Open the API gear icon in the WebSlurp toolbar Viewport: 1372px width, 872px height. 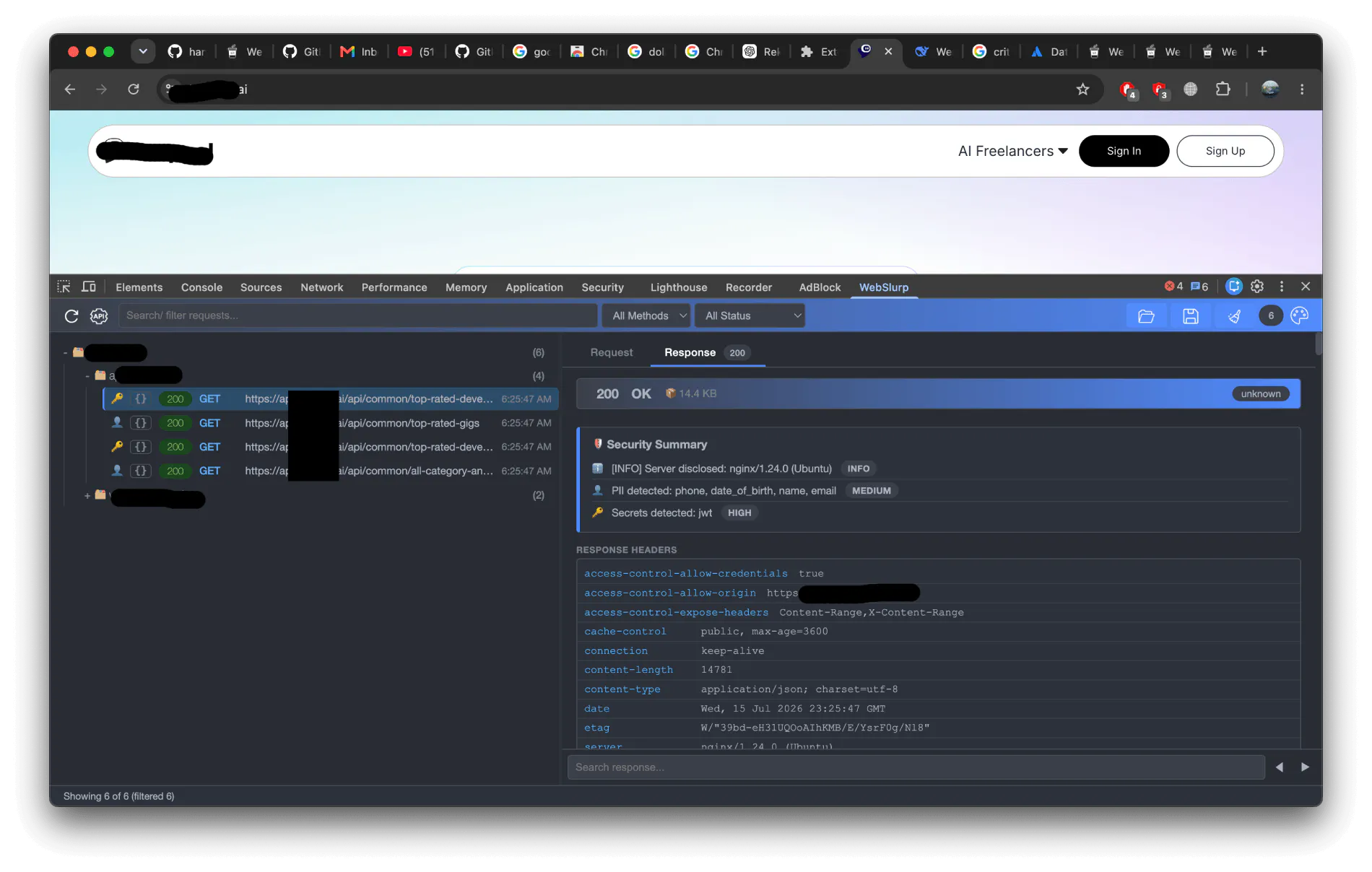tap(99, 316)
